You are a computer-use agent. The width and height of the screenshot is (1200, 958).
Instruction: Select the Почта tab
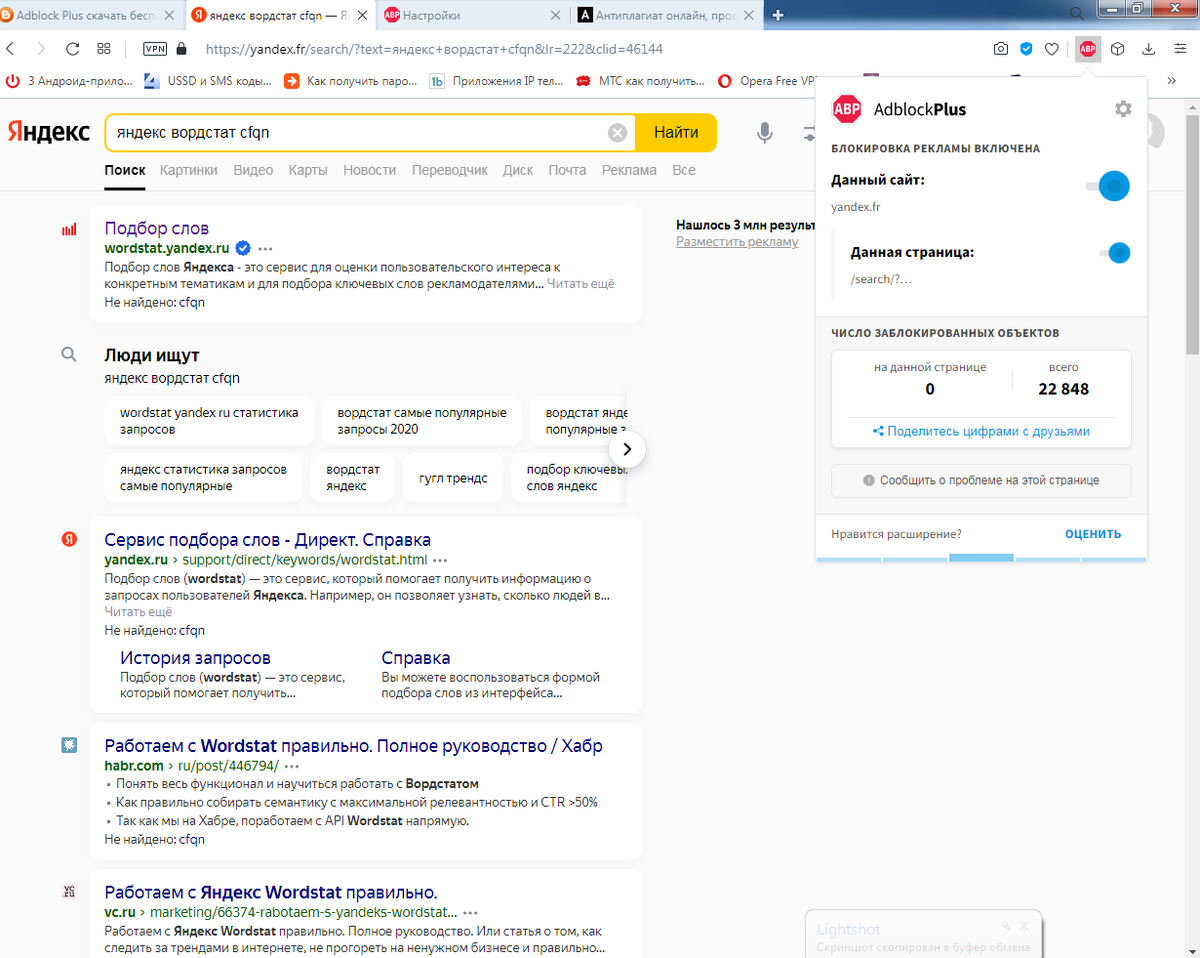pos(567,170)
